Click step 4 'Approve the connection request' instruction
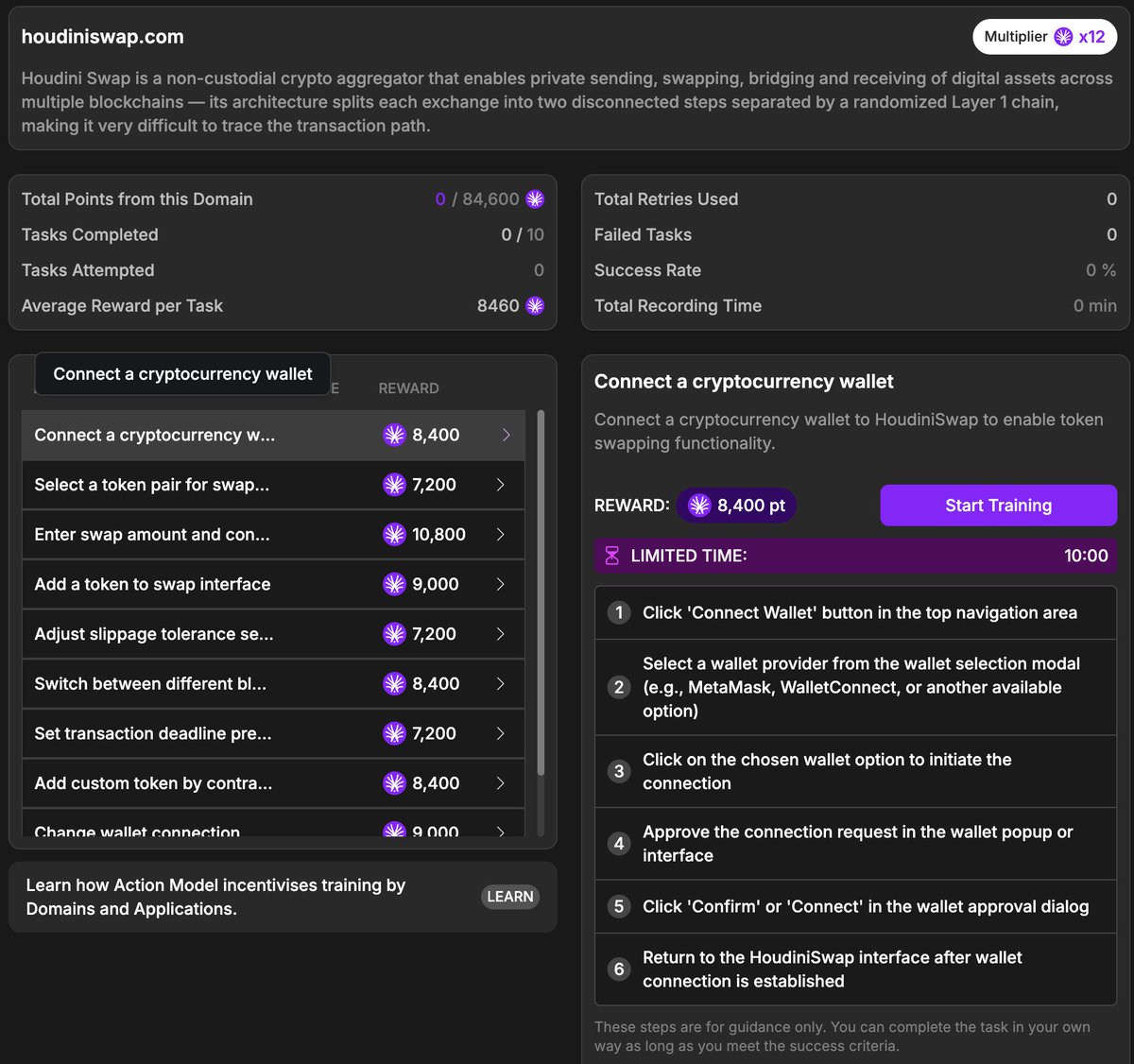The width and height of the screenshot is (1134, 1064). pyautogui.click(x=855, y=844)
